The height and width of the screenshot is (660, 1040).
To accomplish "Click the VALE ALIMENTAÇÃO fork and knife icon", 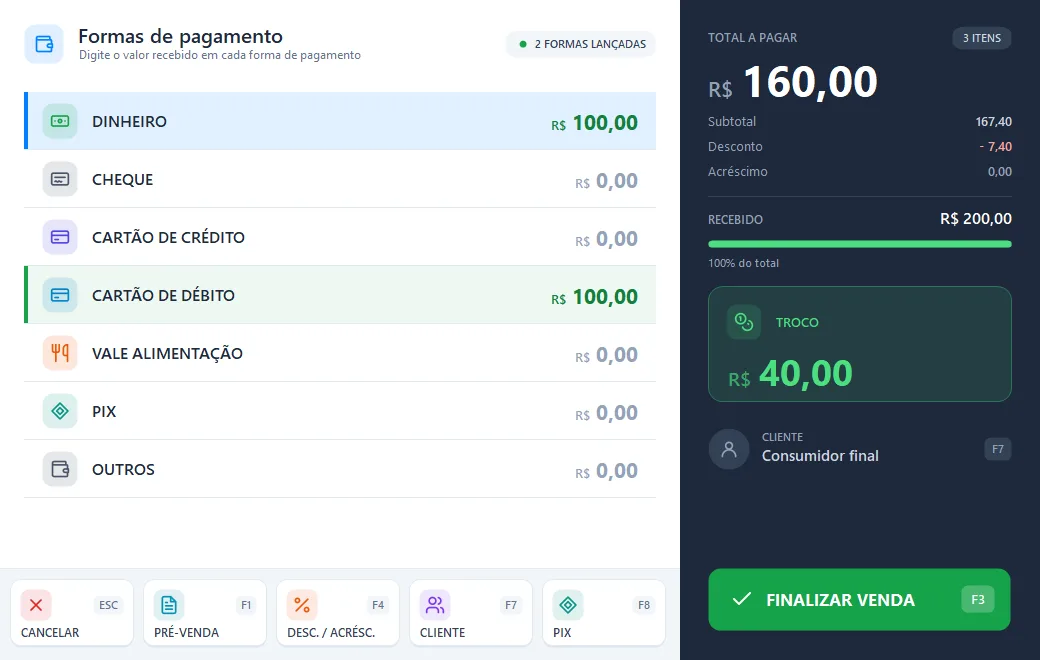I will (x=60, y=354).
